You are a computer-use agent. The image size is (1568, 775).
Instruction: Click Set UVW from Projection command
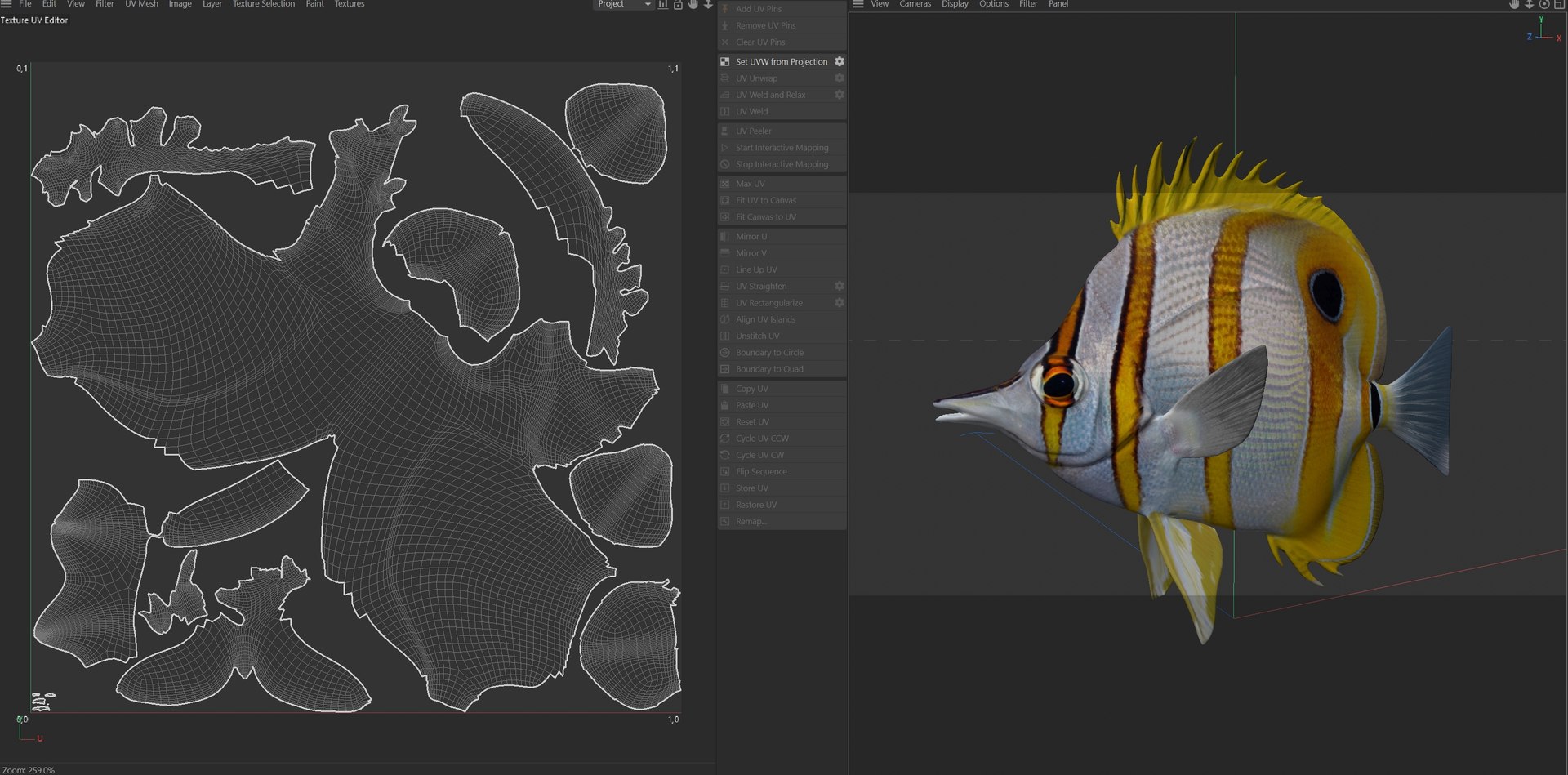pyautogui.click(x=782, y=61)
